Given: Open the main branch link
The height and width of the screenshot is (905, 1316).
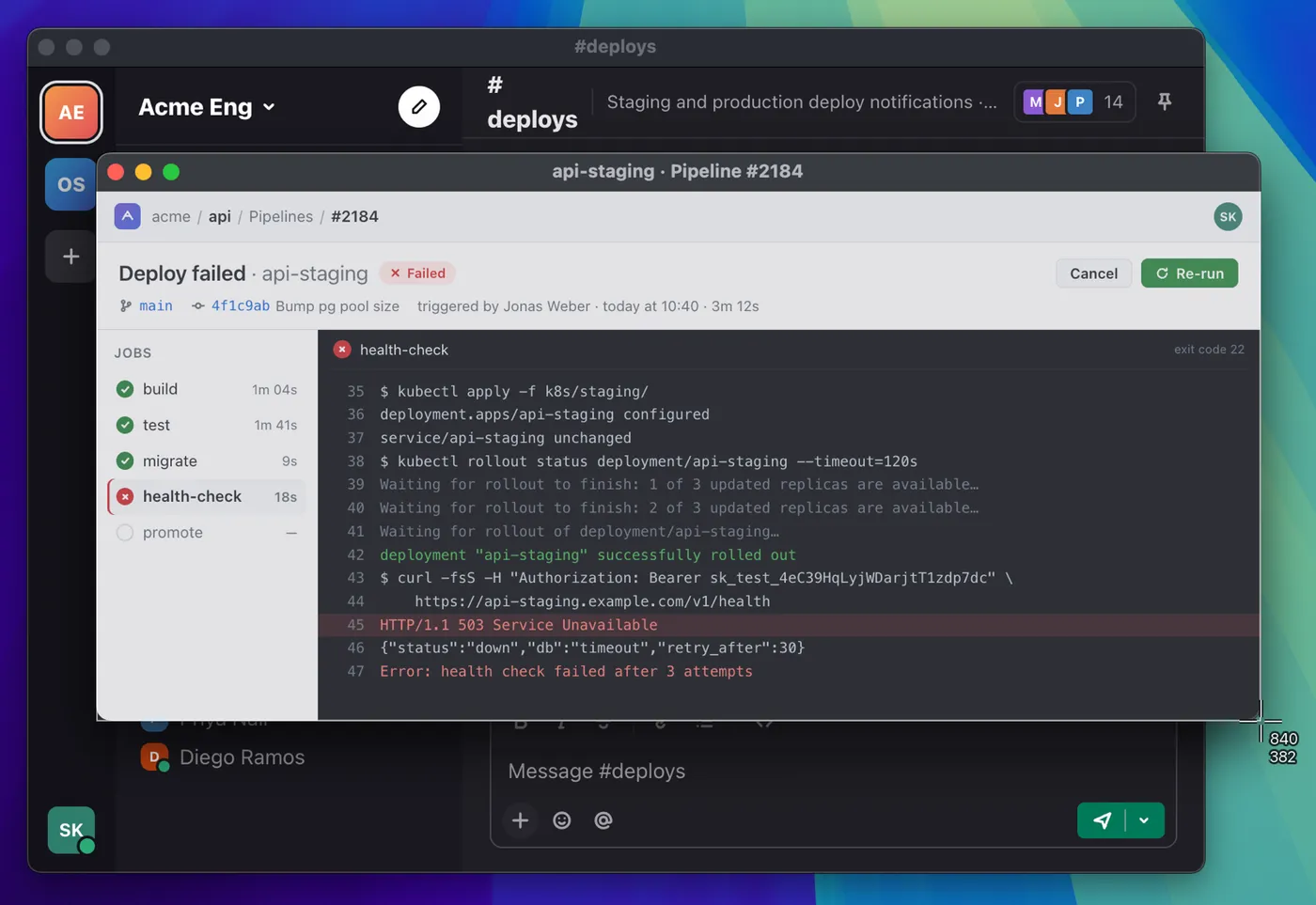Looking at the screenshot, I should point(156,305).
